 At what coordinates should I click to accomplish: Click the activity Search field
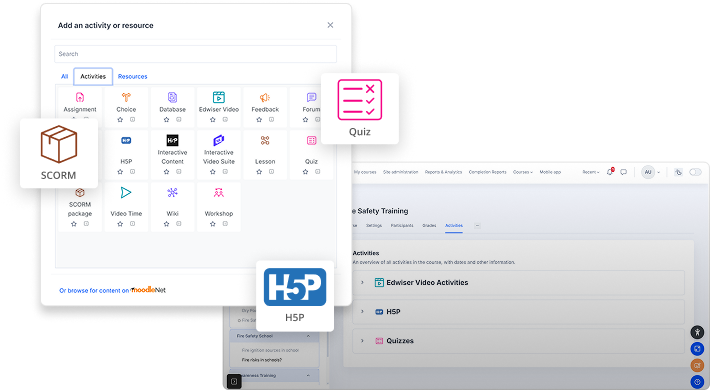click(195, 54)
